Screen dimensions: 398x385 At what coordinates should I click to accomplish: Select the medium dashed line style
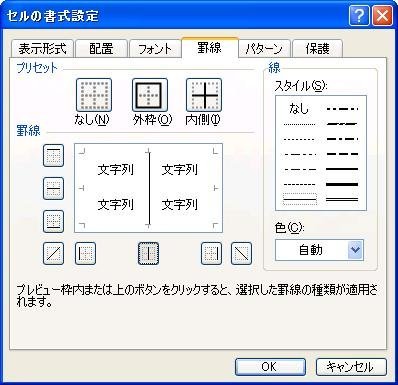[342, 154]
